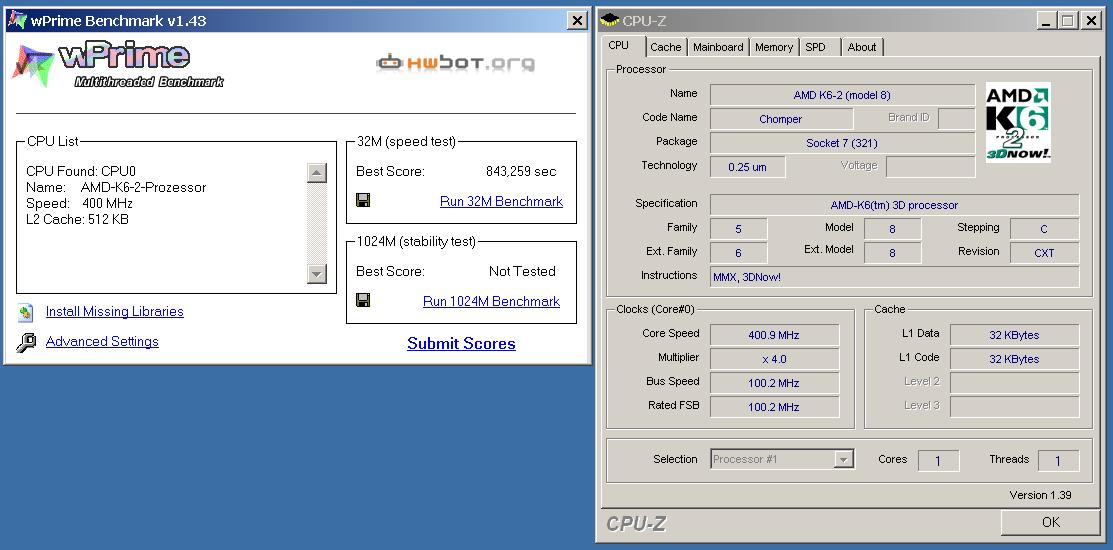
Task: Close the CPU-Z window
Action: click(x=1091, y=21)
